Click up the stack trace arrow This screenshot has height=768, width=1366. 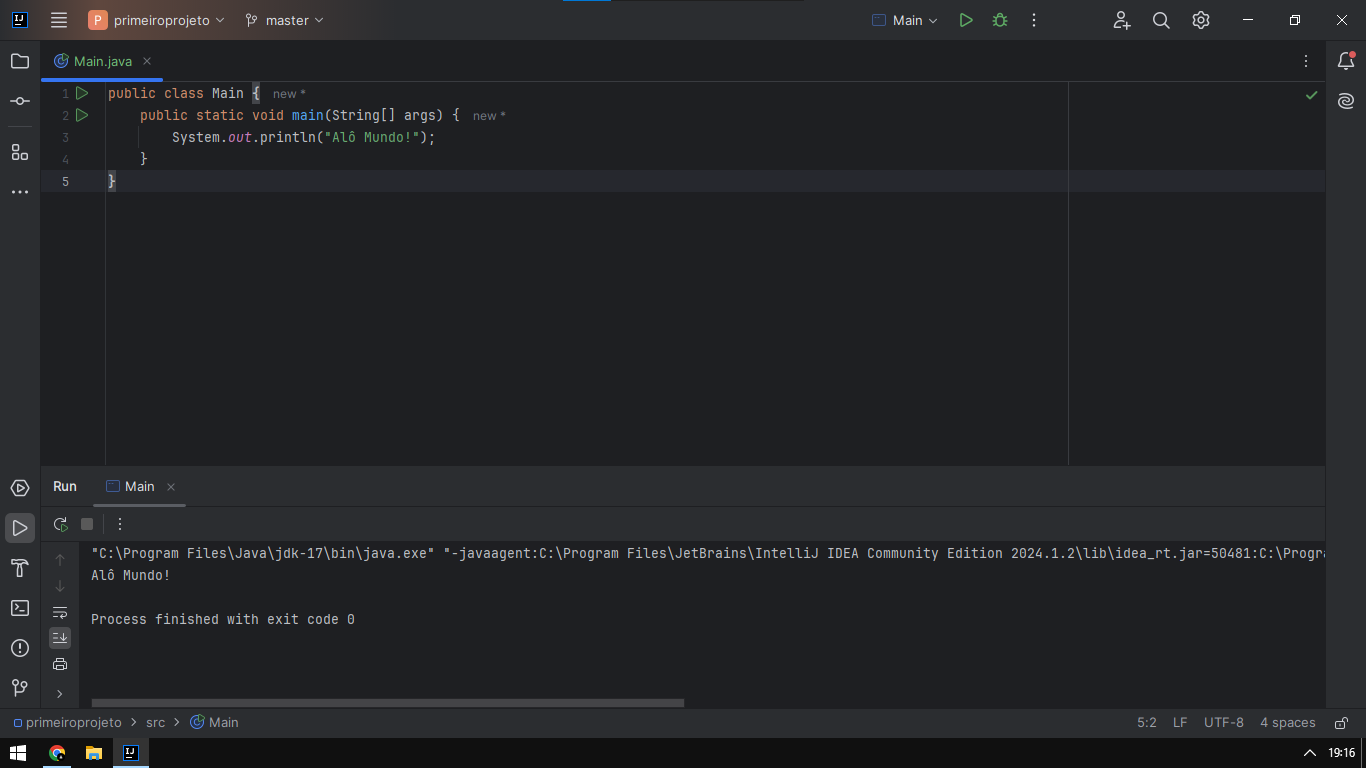pyautogui.click(x=60, y=560)
